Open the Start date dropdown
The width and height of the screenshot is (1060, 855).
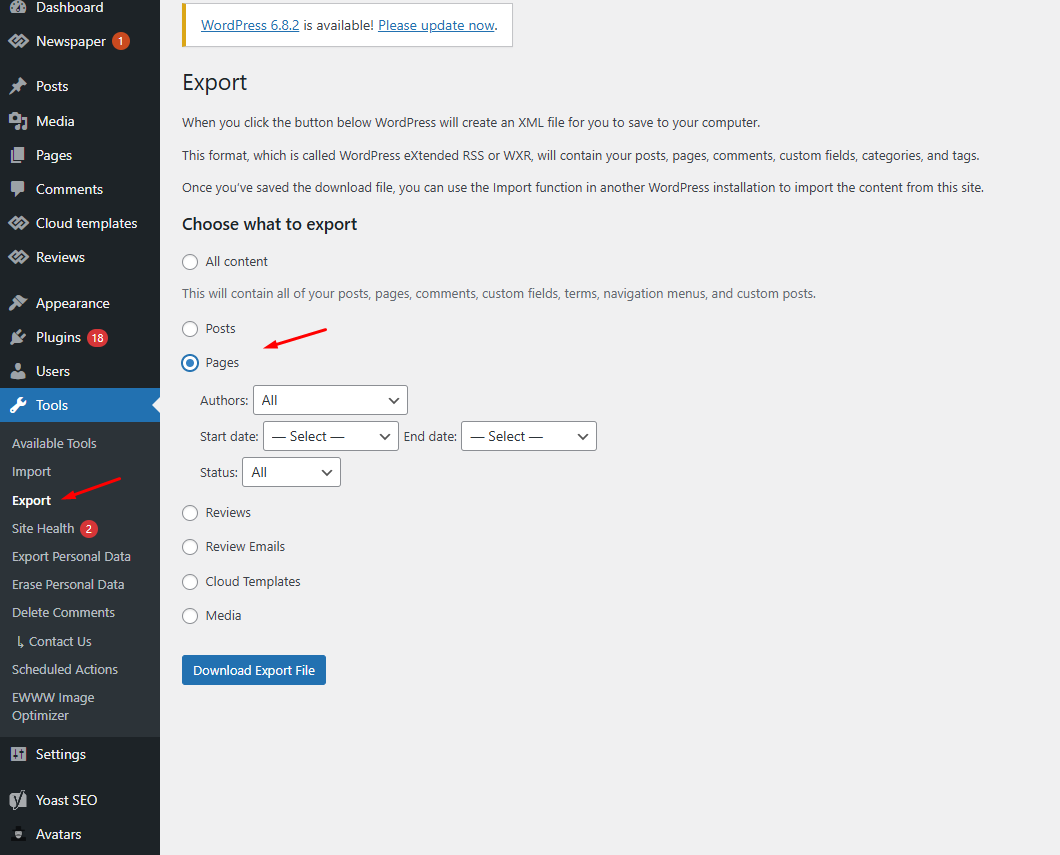pyautogui.click(x=331, y=436)
